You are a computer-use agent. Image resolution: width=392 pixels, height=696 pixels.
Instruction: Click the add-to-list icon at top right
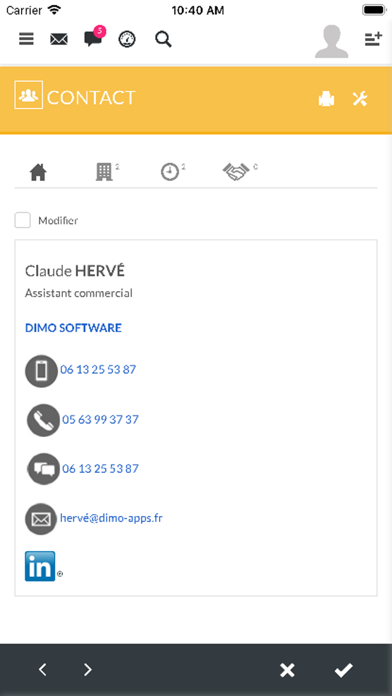click(x=373, y=40)
